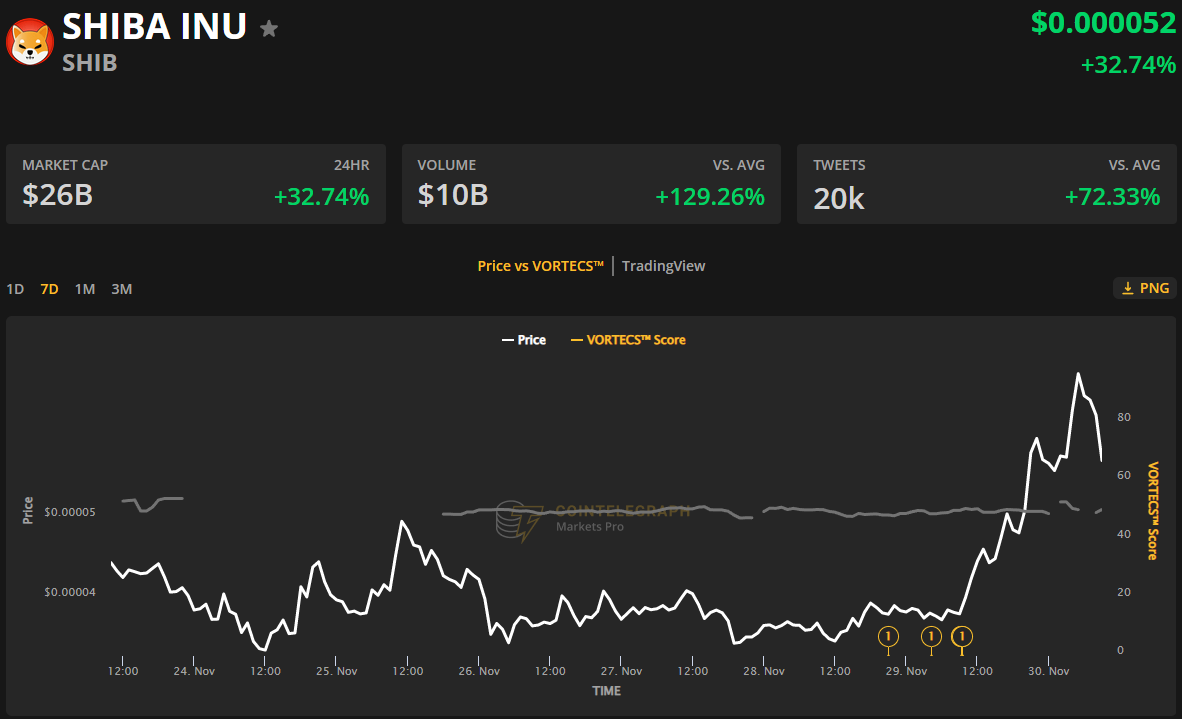Click the Shiba Inu coin logo
This screenshot has width=1182, height=719.
pyautogui.click(x=30, y=42)
